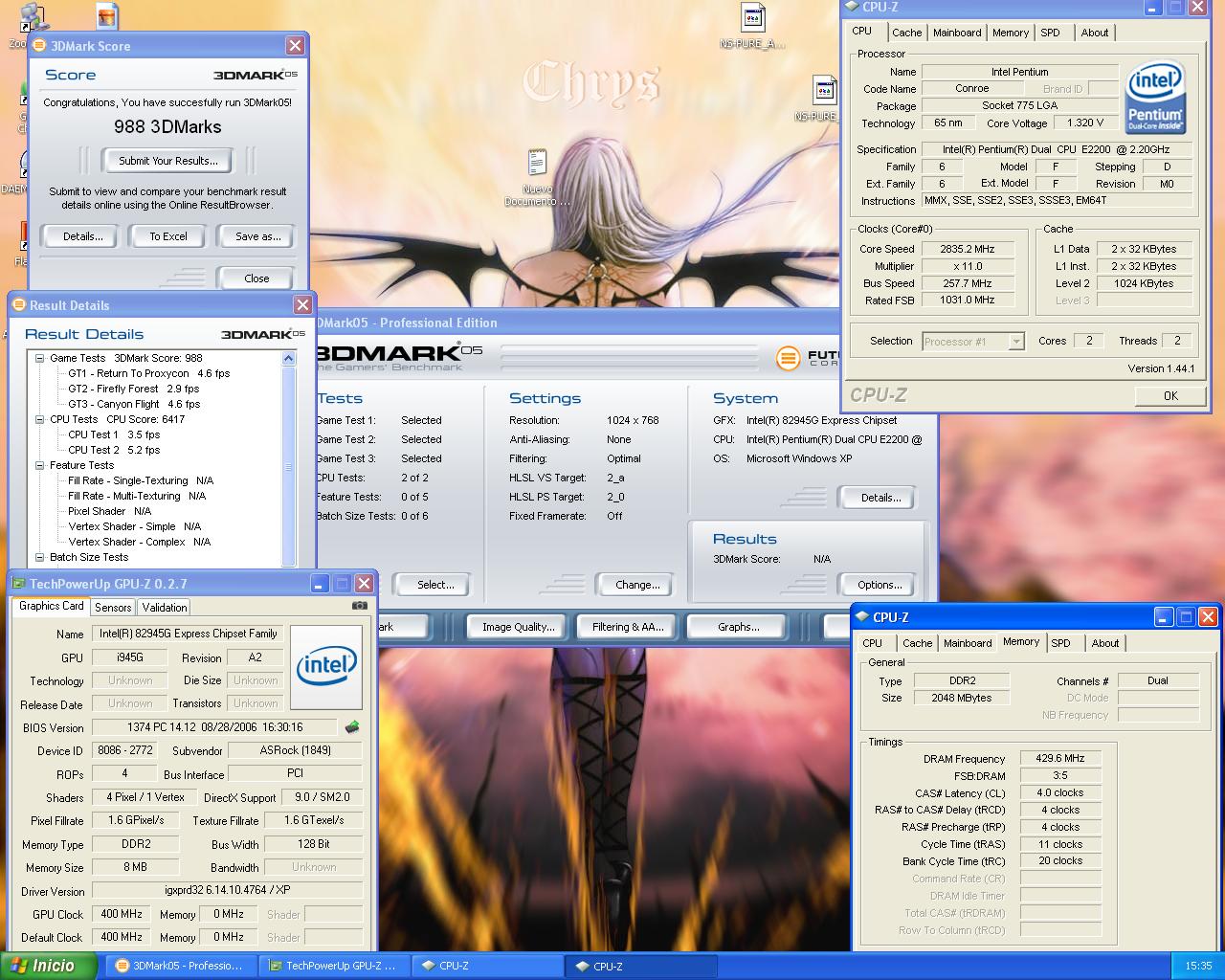Click the Result Details window title icon

[18, 304]
